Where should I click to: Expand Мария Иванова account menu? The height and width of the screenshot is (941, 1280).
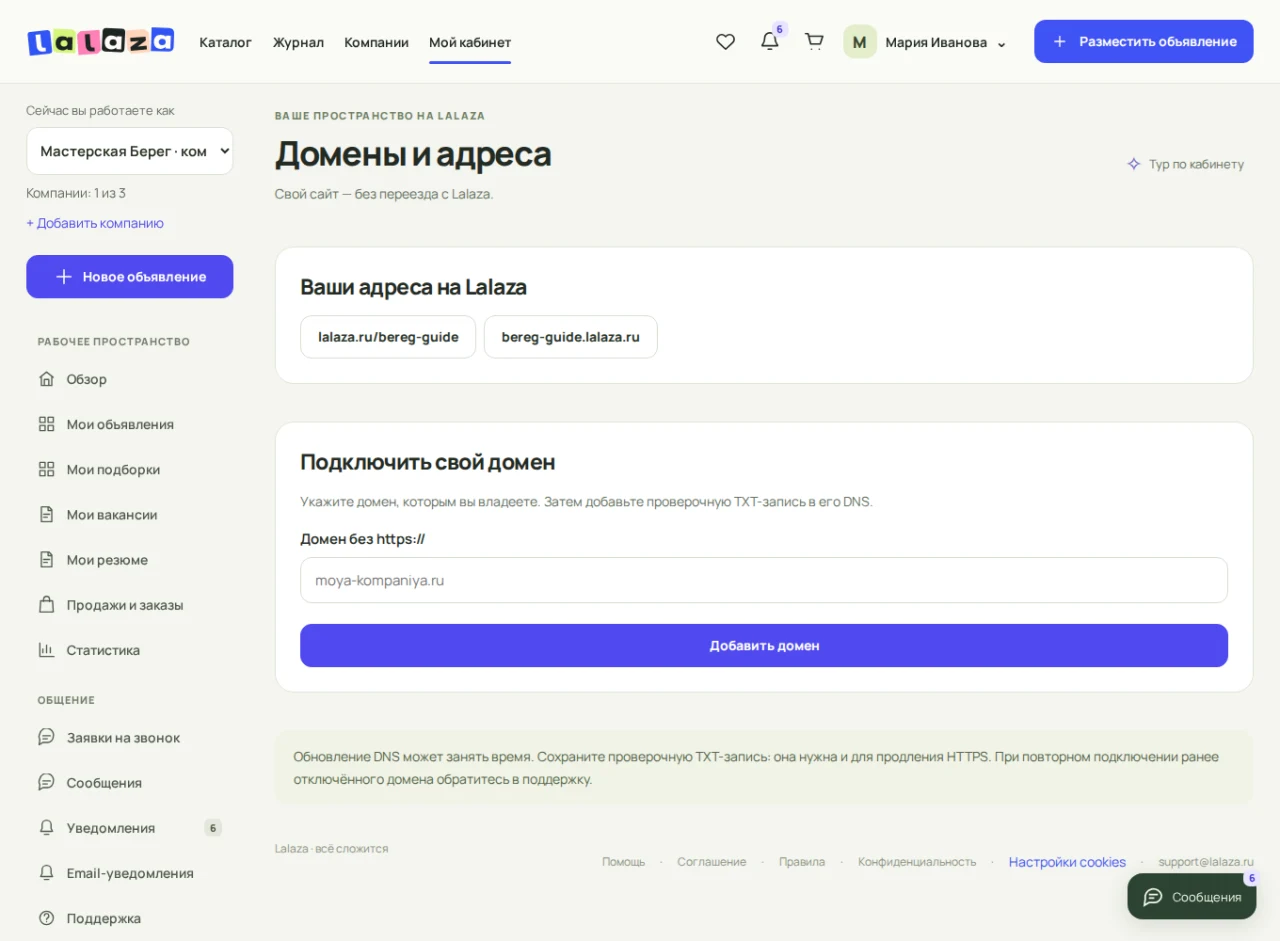tap(945, 42)
